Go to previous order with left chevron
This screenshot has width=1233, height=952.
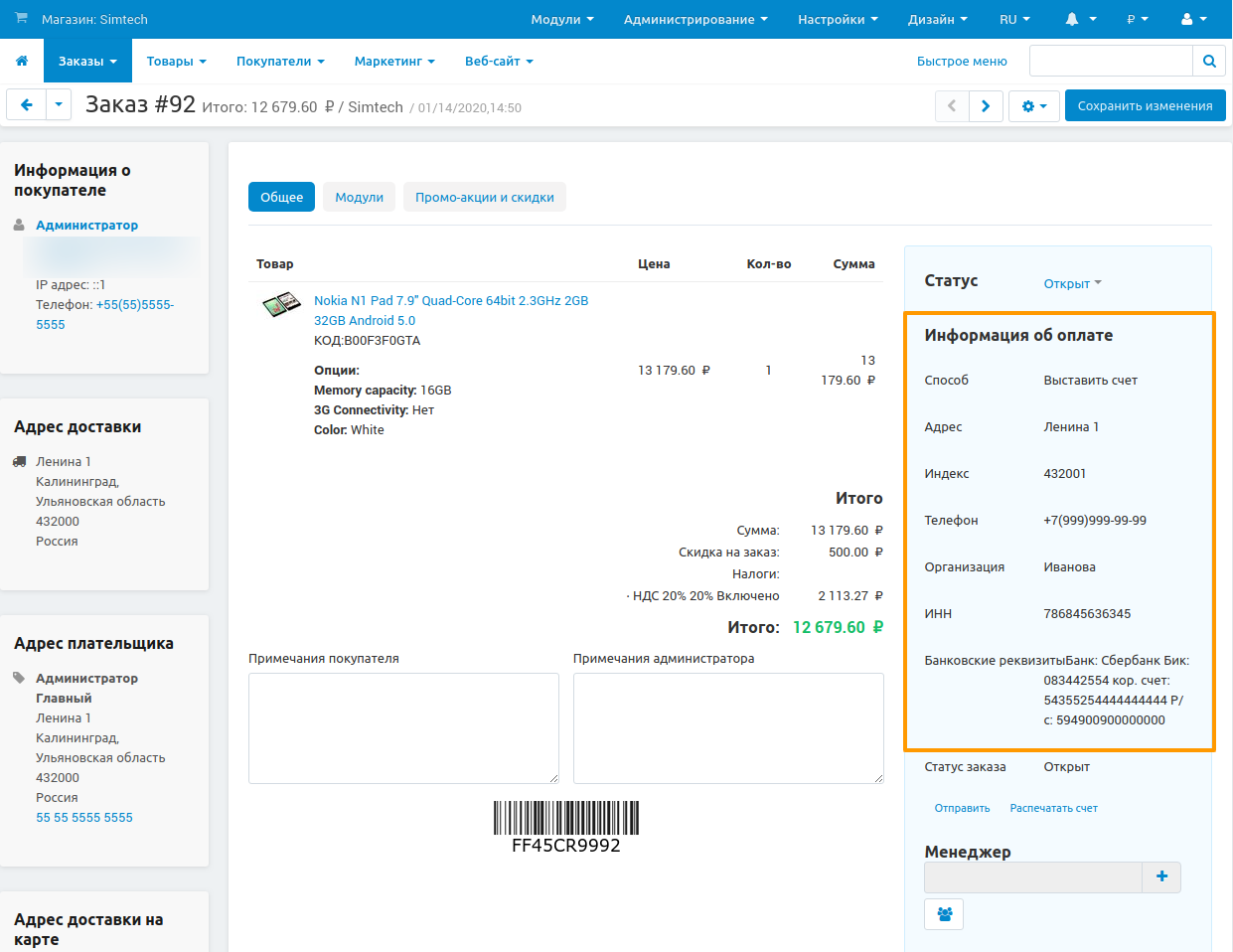point(952,106)
